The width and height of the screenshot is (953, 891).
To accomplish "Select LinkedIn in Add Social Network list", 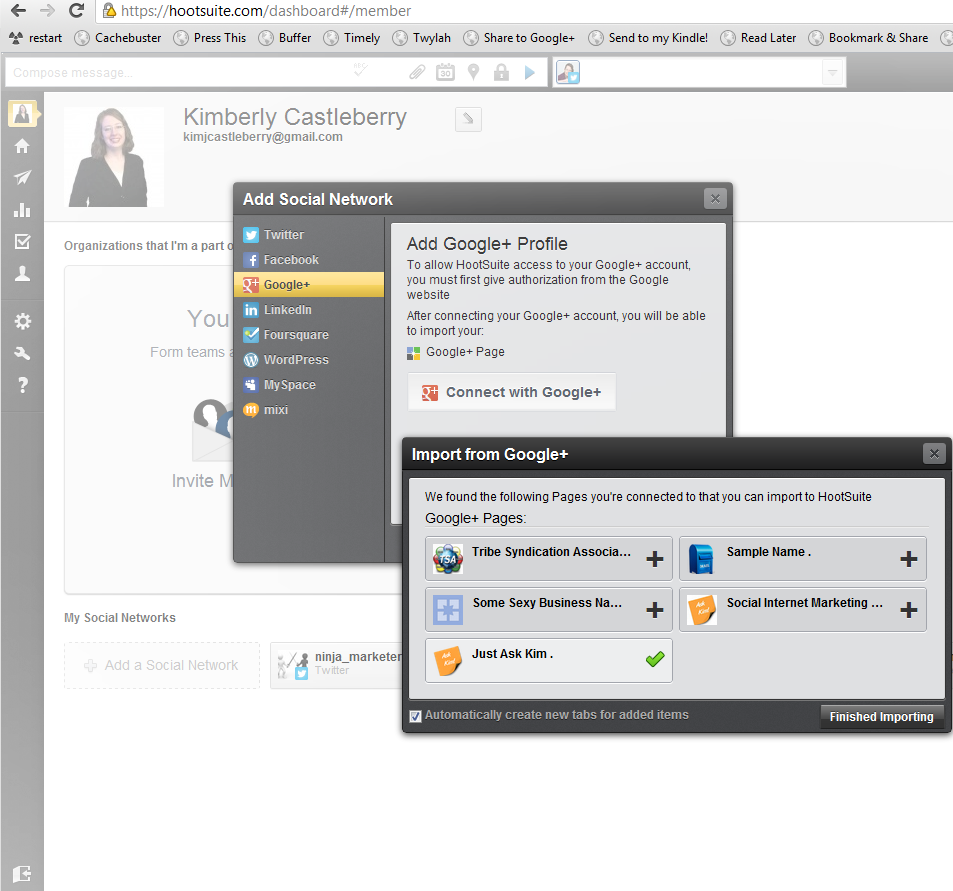I will pos(309,309).
